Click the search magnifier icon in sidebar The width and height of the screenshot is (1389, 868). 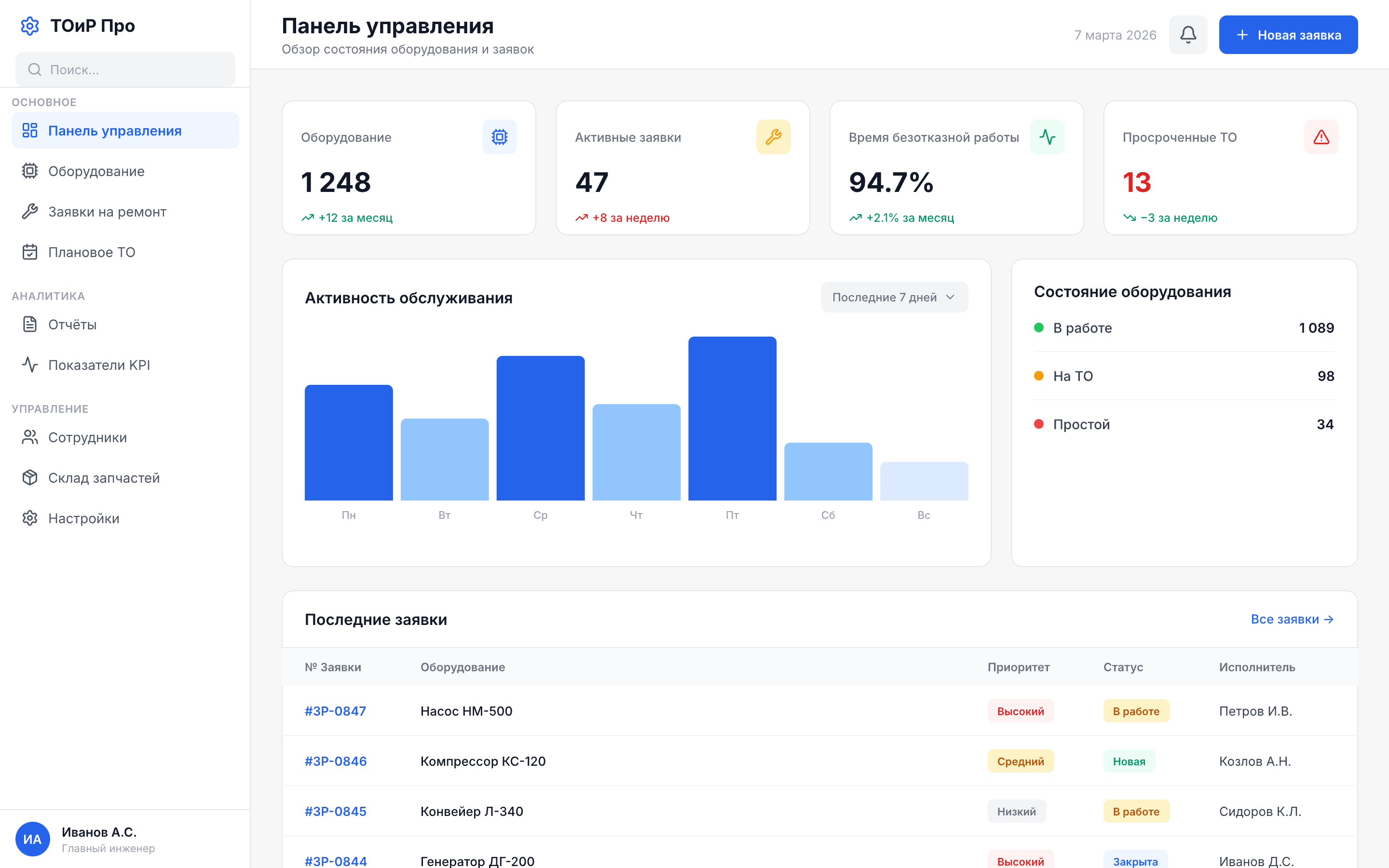pyautogui.click(x=34, y=69)
